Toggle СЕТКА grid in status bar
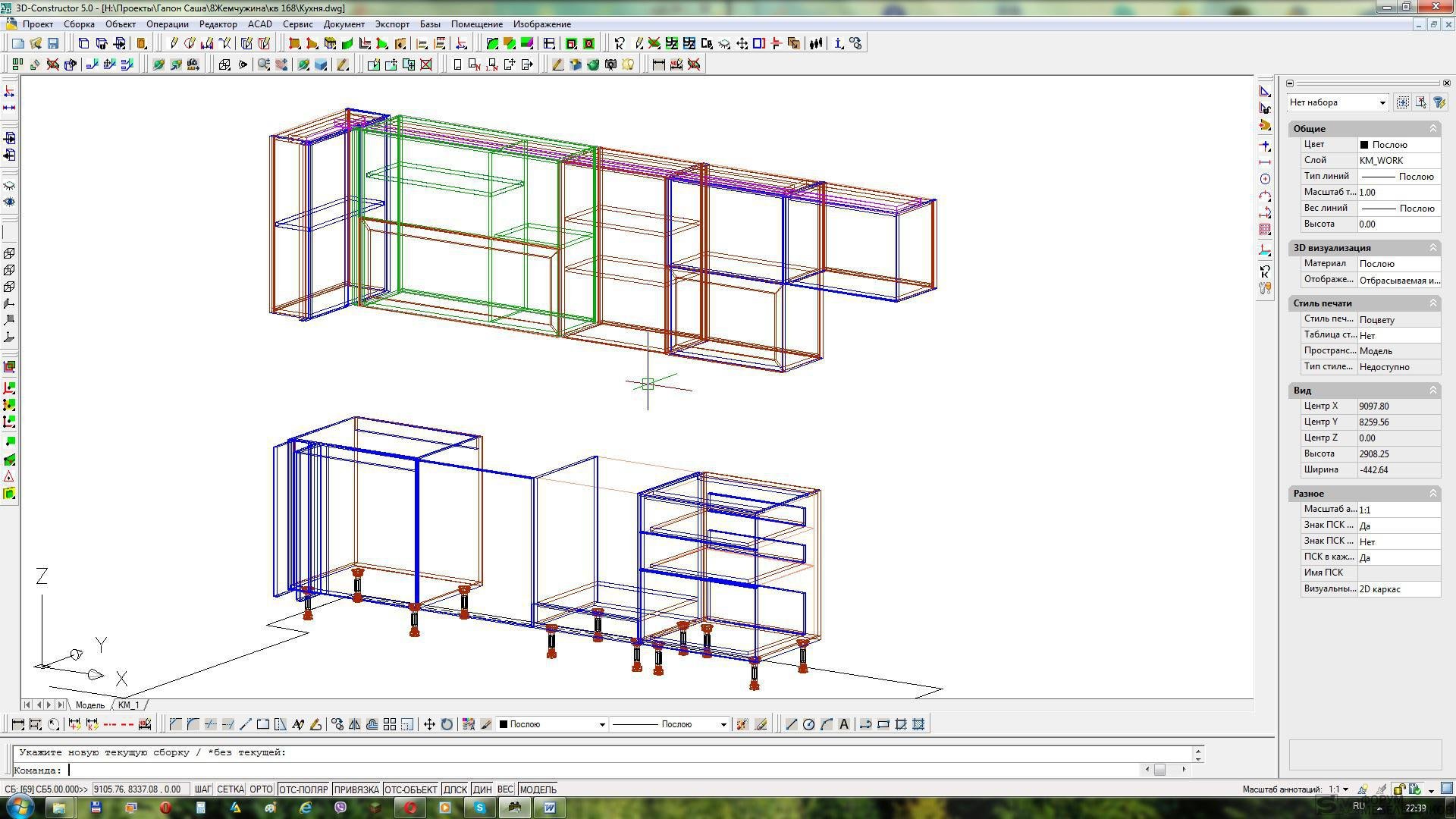Image resolution: width=1456 pixels, height=819 pixels. point(230,789)
